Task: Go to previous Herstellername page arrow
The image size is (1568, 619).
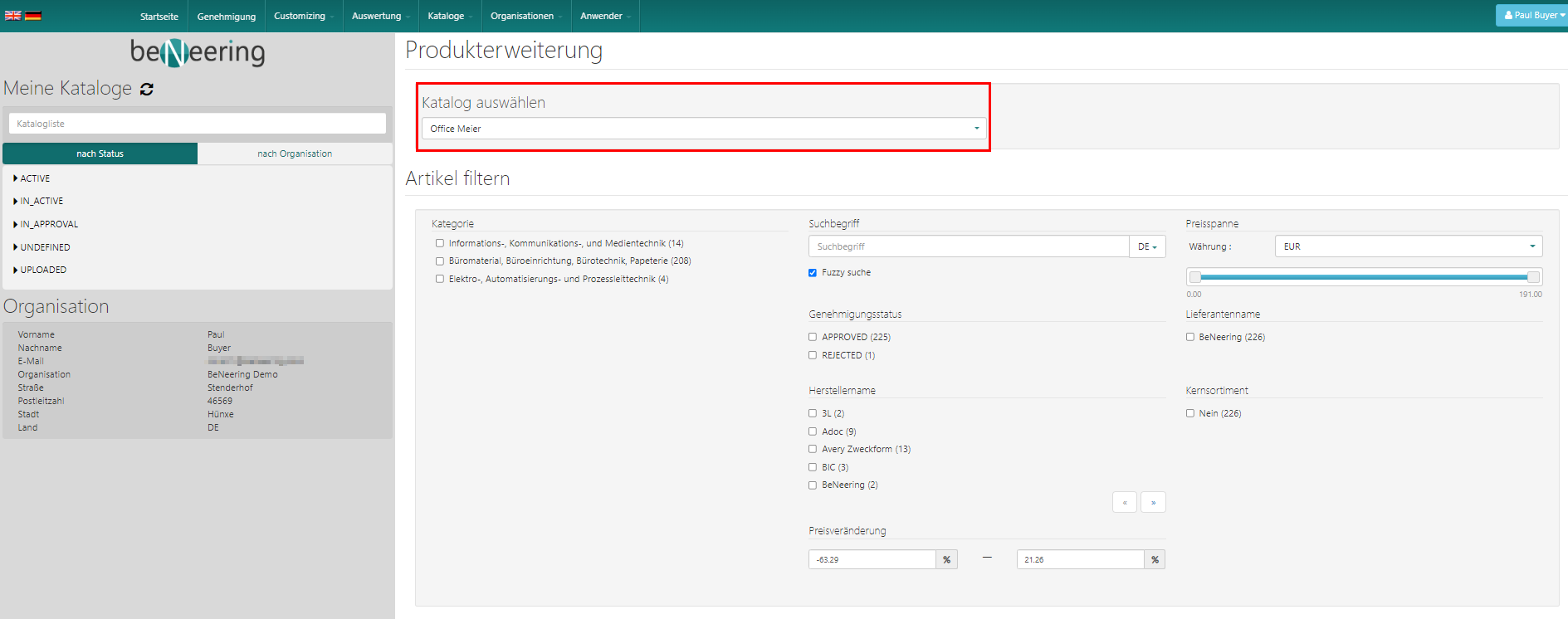Action: click(1124, 502)
